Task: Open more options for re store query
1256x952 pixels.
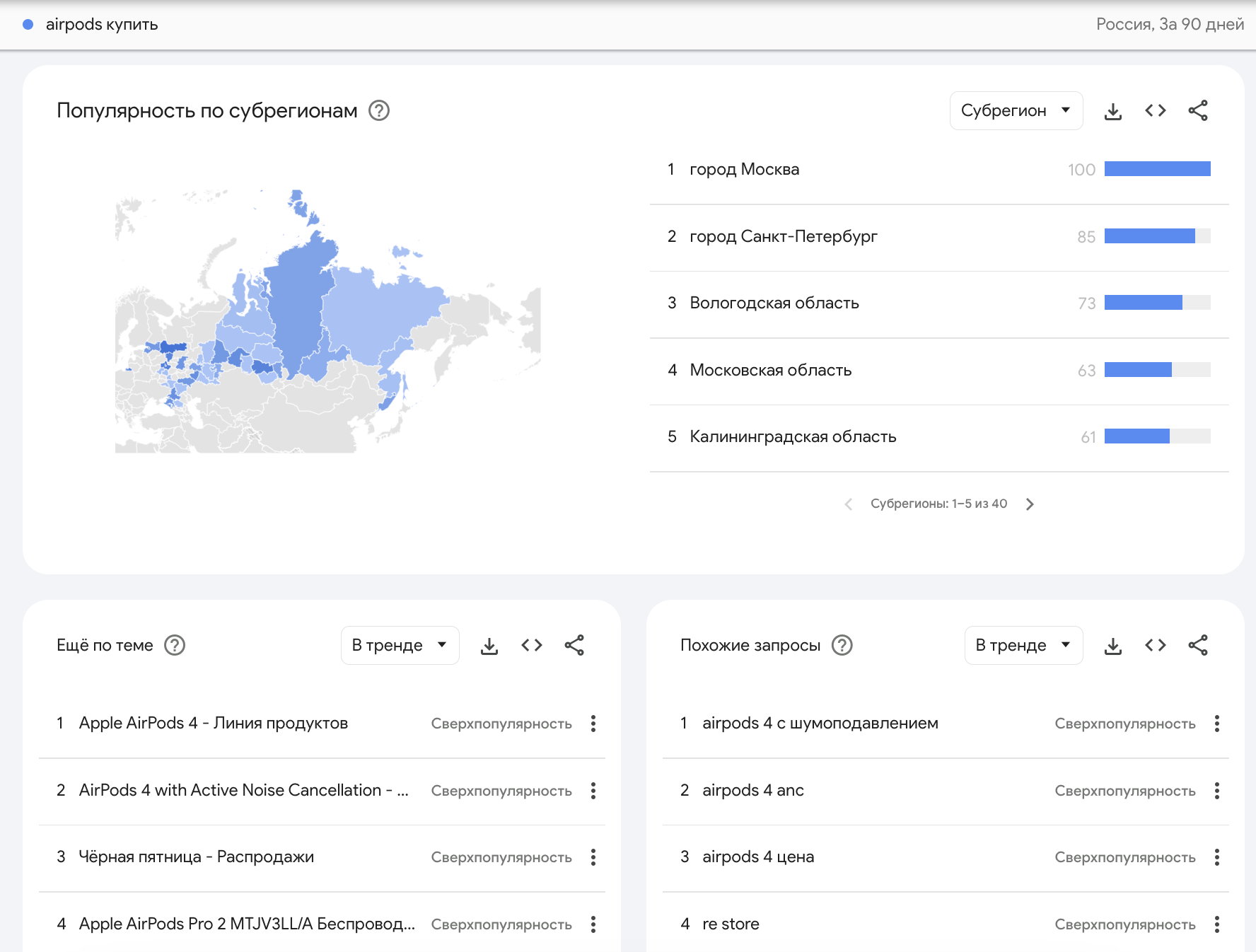Action: click(x=1217, y=924)
